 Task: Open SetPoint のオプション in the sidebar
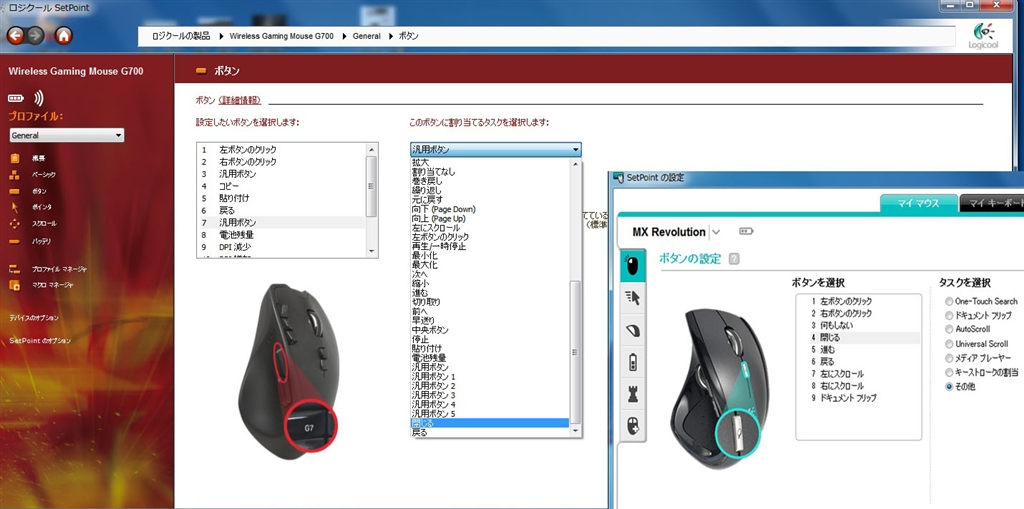[x=40, y=340]
